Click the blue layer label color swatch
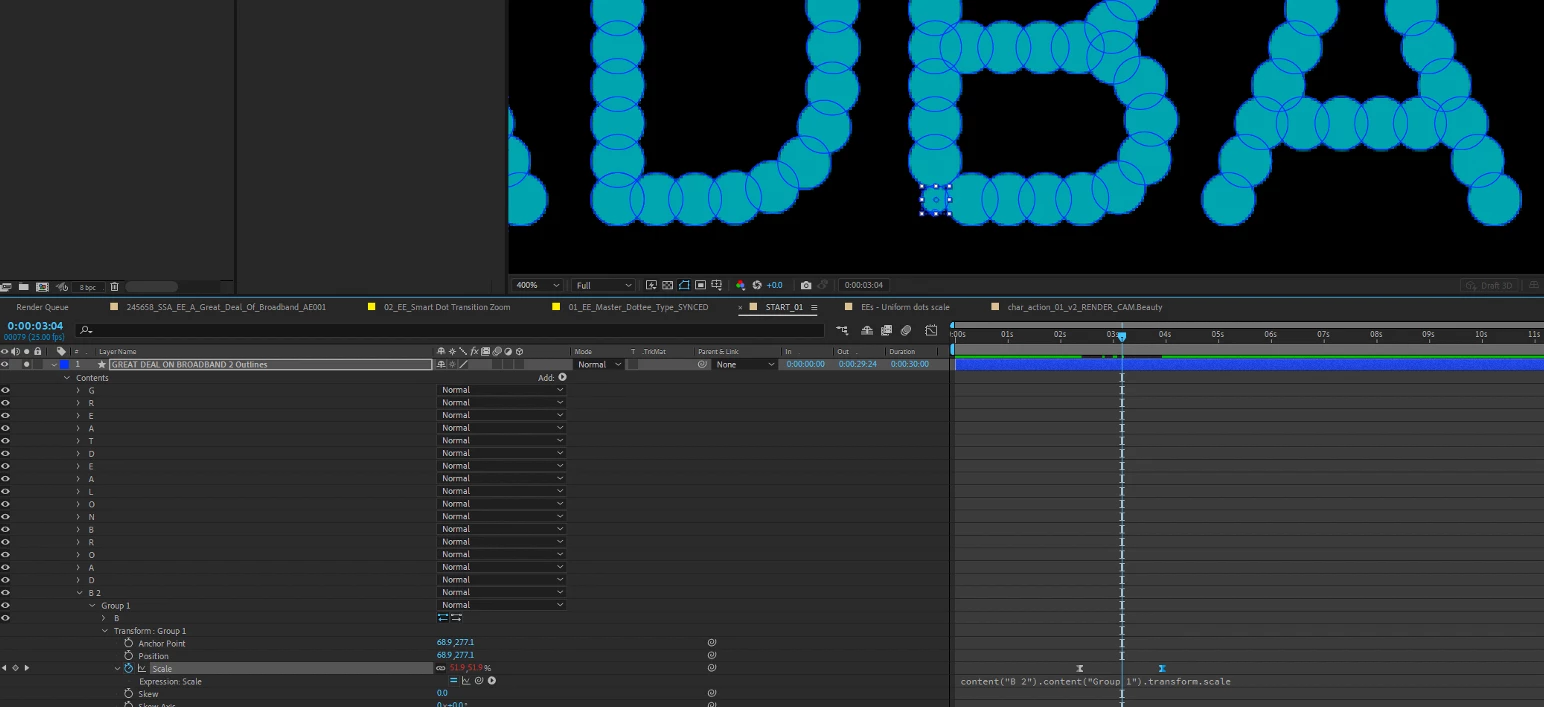Image resolution: width=1544 pixels, height=707 pixels. pyautogui.click(x=64, y=364)
